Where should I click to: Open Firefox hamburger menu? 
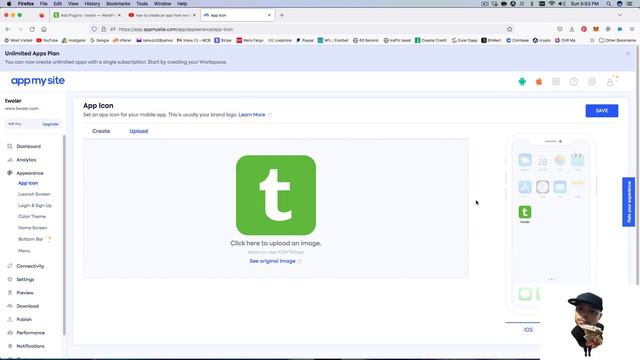pos(632,29)
